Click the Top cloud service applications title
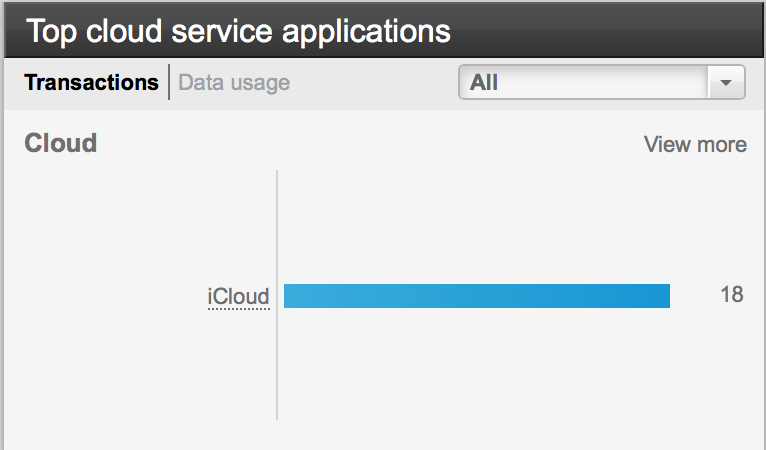This screenshot has width=766, height=450. tap(238, 31)
